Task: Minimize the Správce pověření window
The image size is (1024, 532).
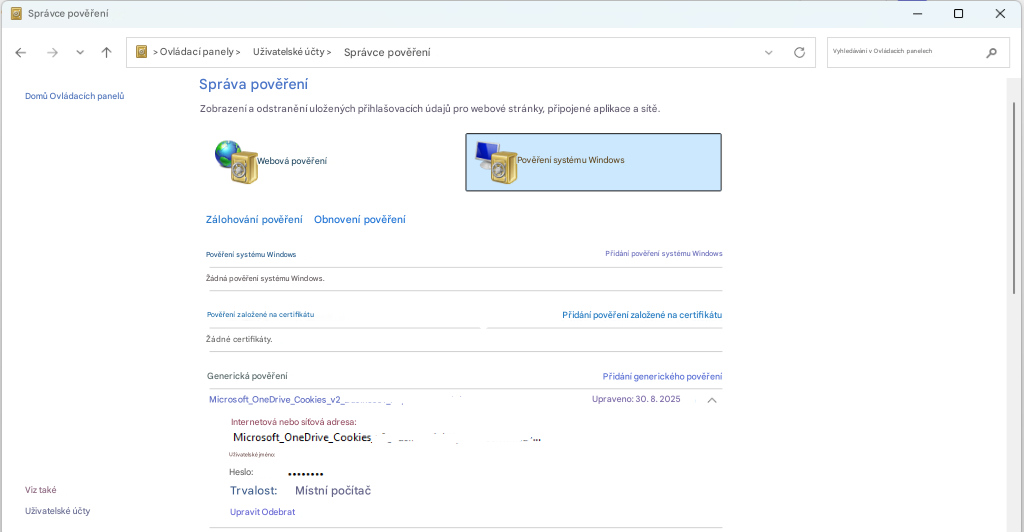Action: pos(918,14)
